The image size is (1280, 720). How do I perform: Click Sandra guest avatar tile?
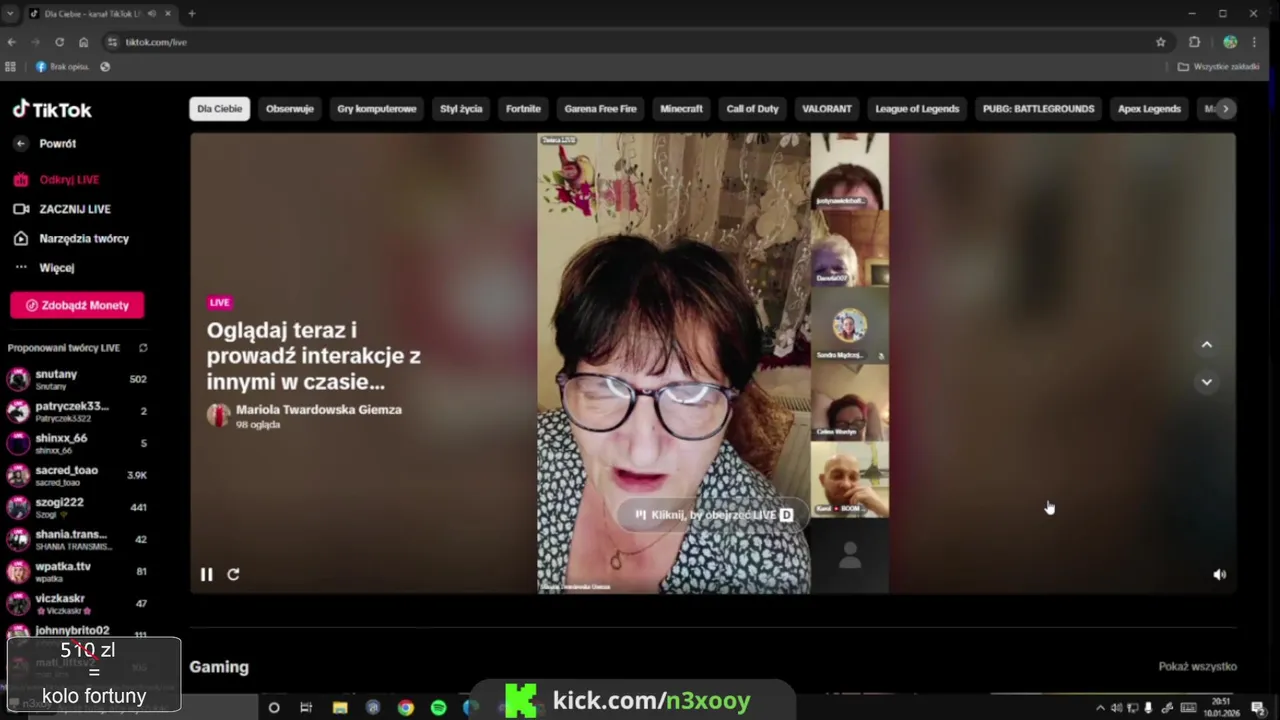pos(849,327)
